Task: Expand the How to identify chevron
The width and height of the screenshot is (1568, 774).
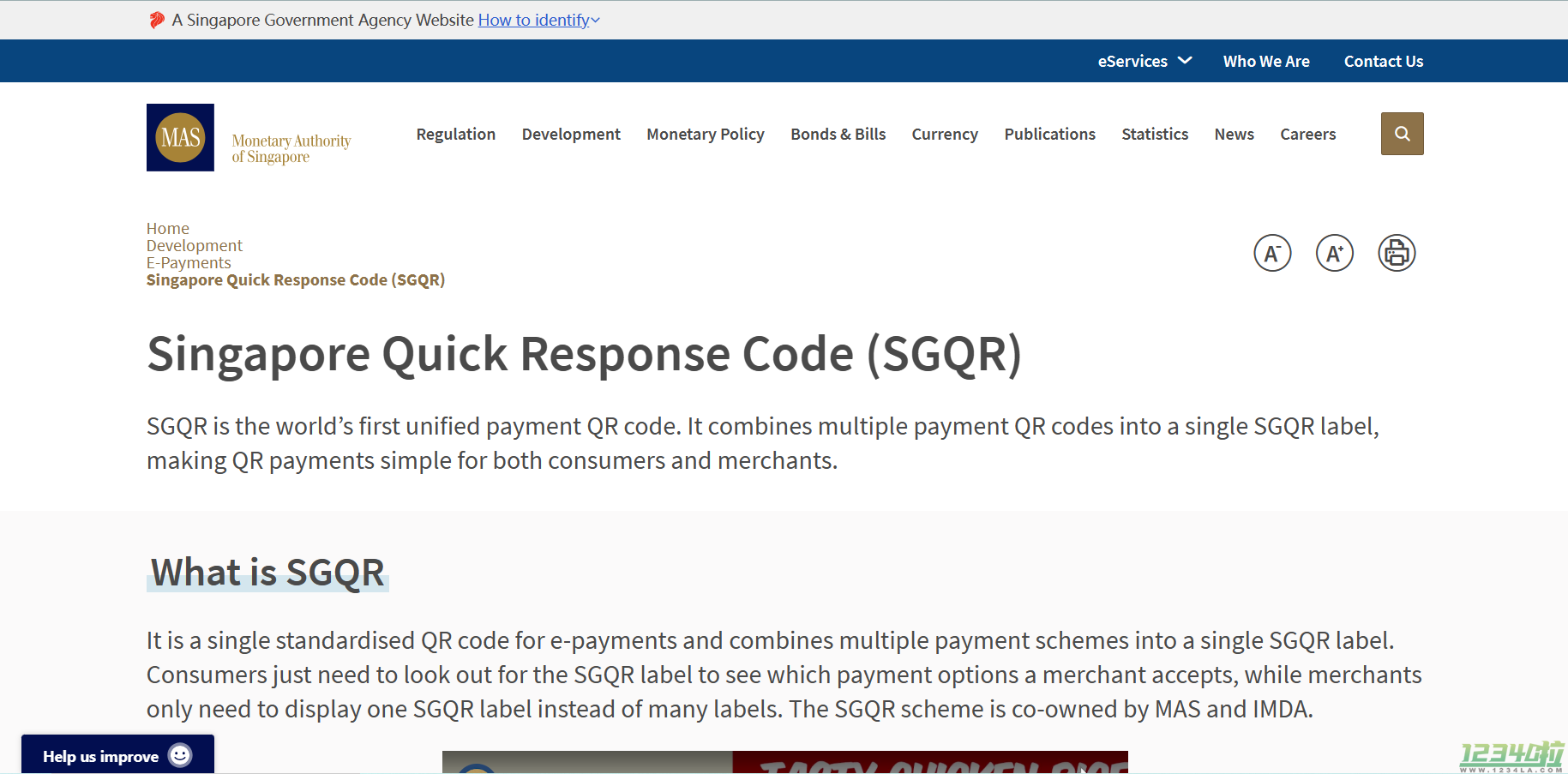Action: (596, 21)
